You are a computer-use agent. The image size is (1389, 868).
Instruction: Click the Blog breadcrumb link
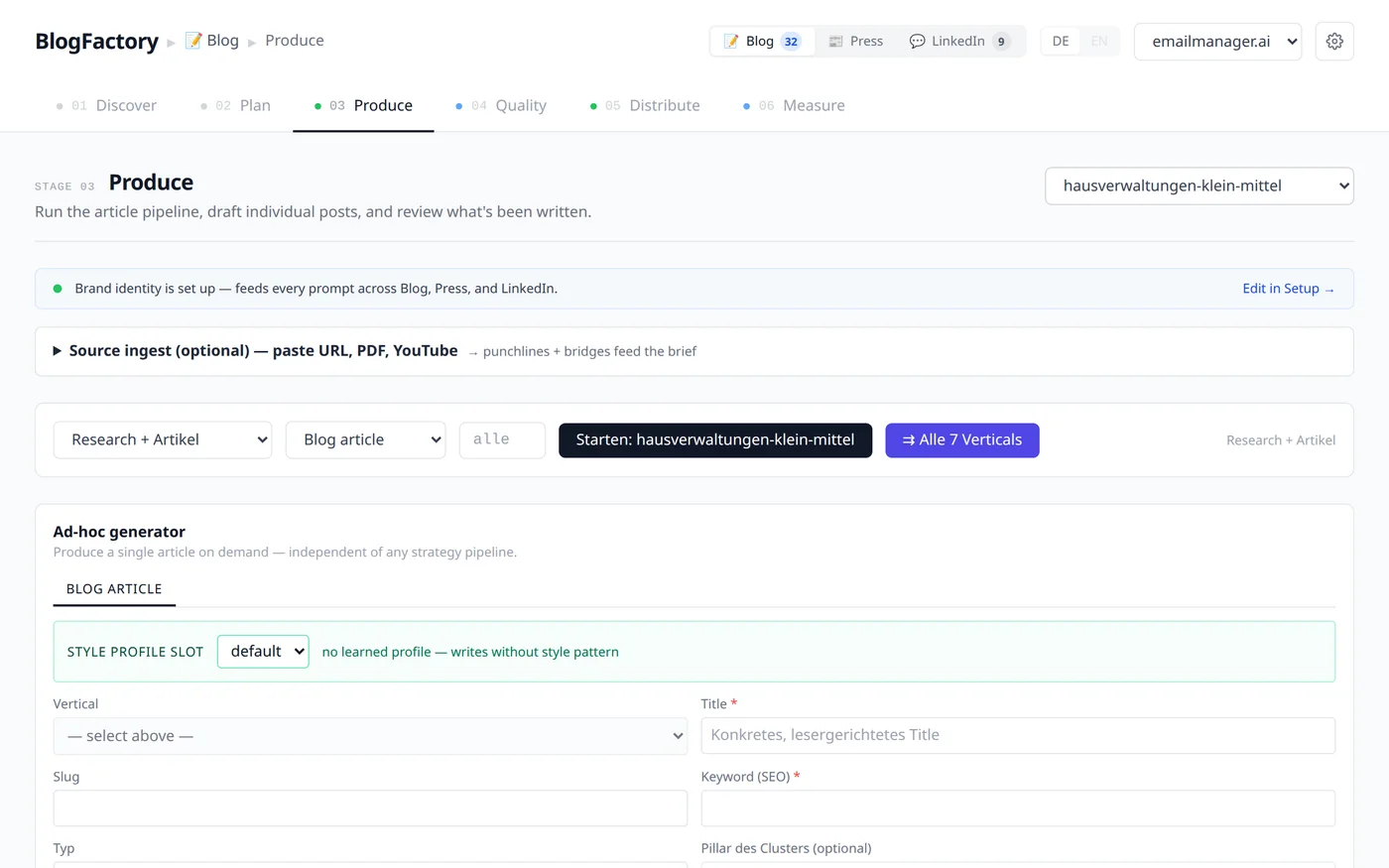pyautogui.click(x=212, y=41)
